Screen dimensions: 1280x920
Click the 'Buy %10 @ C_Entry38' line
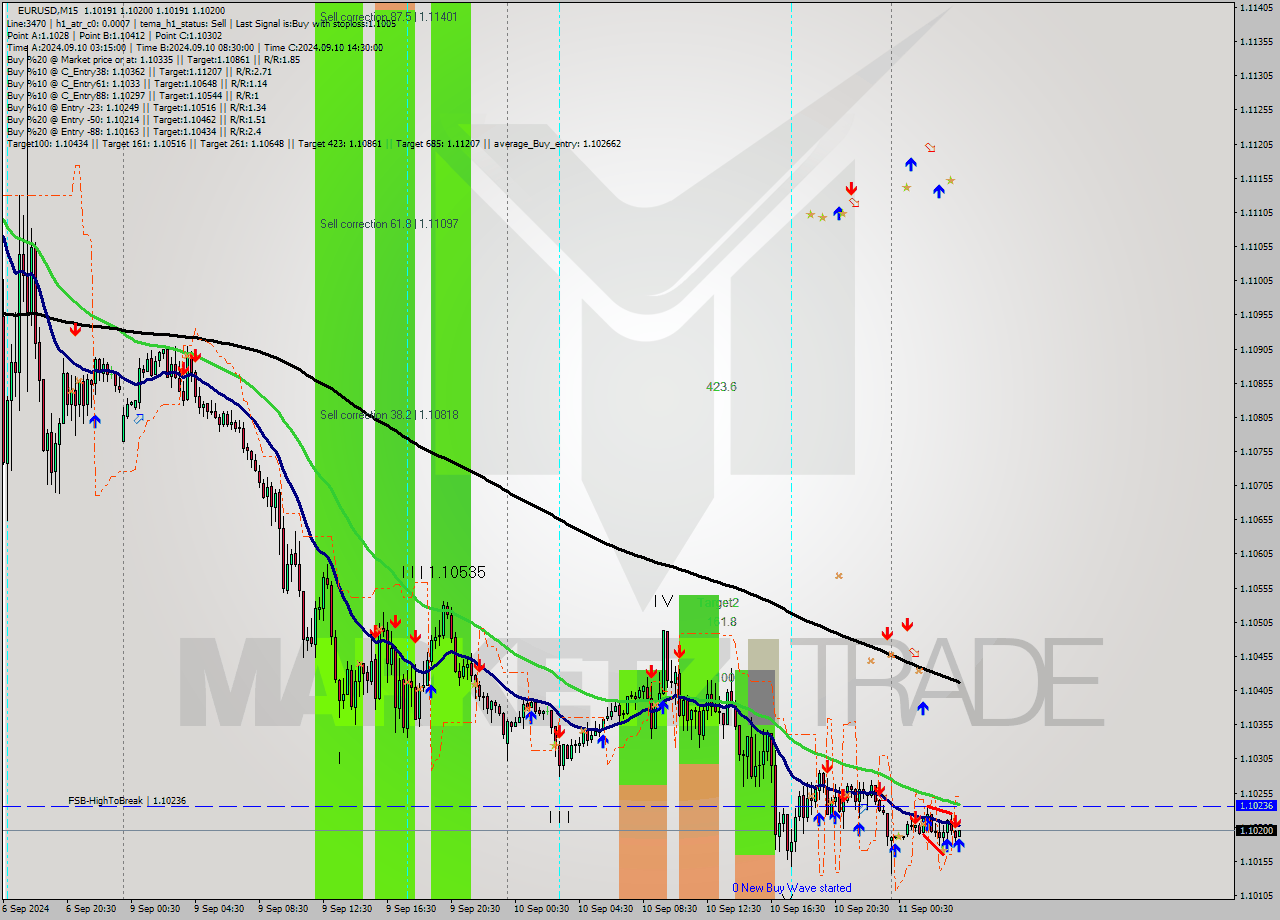pos(139,71)
